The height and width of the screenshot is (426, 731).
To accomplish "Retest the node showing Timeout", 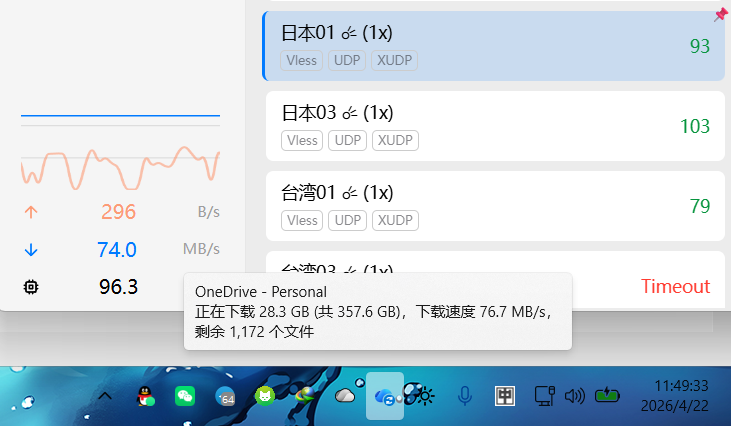I will coord(676,286).
